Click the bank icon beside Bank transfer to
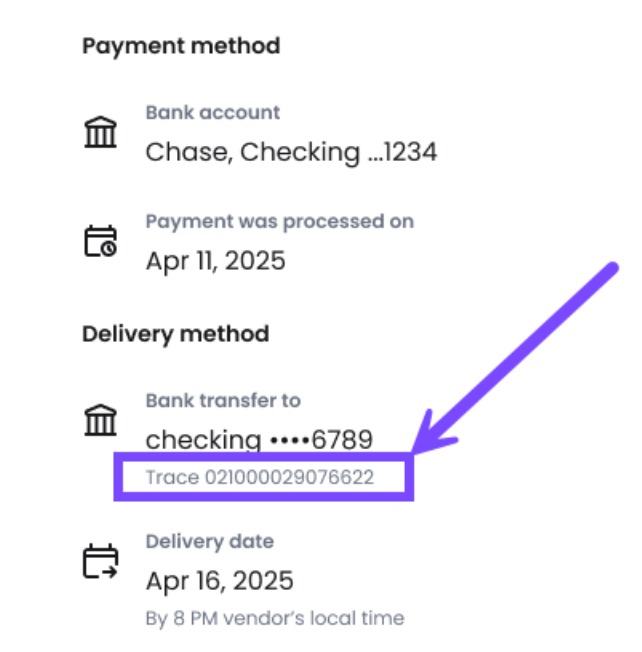642x652 pixels. click(x=100, y=420)
